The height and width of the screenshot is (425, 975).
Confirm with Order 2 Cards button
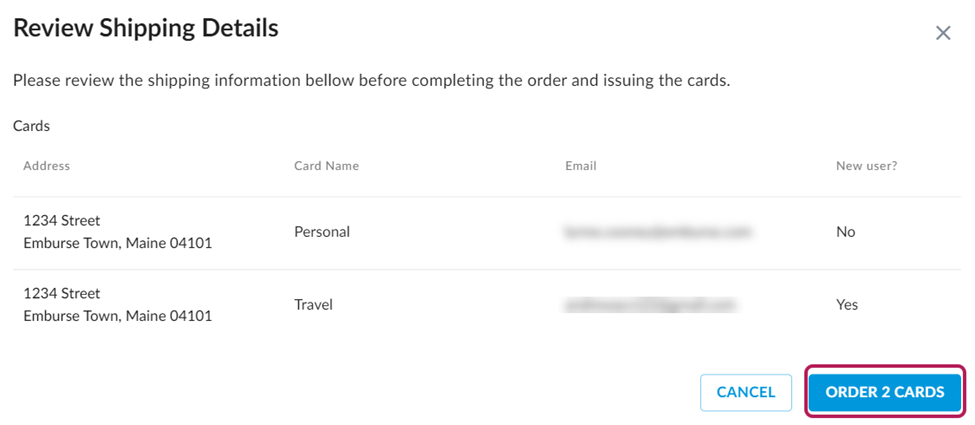point(884,392)
